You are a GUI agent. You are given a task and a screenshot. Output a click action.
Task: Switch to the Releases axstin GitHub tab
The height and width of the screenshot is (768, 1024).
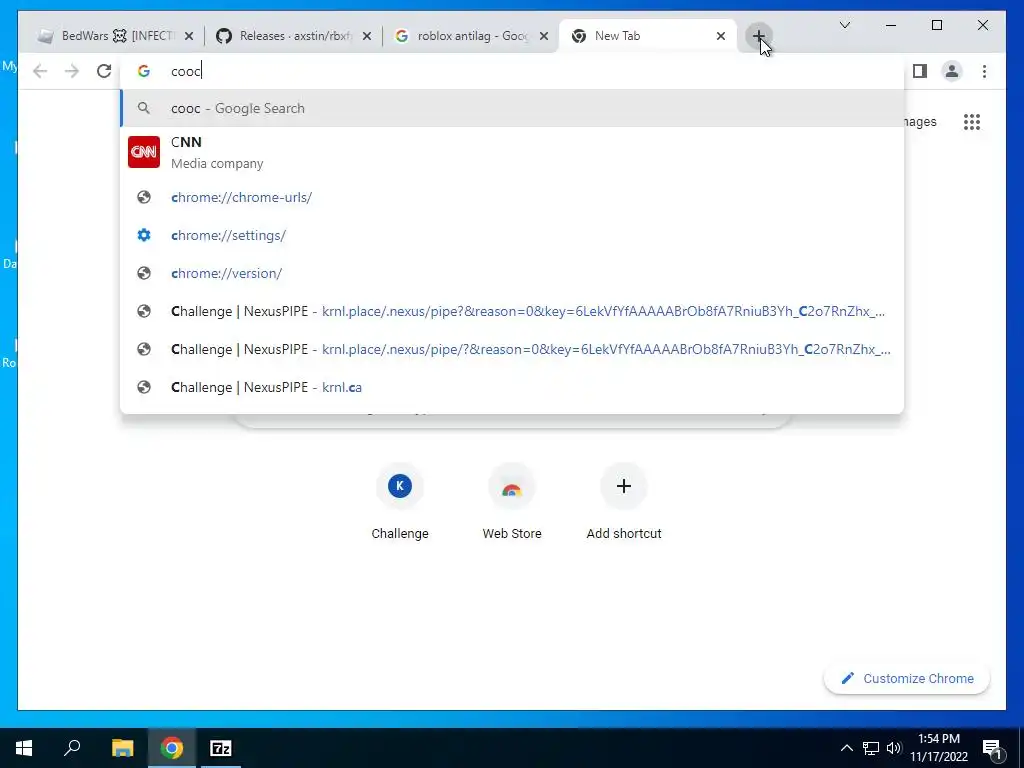[x=293, y=37]
